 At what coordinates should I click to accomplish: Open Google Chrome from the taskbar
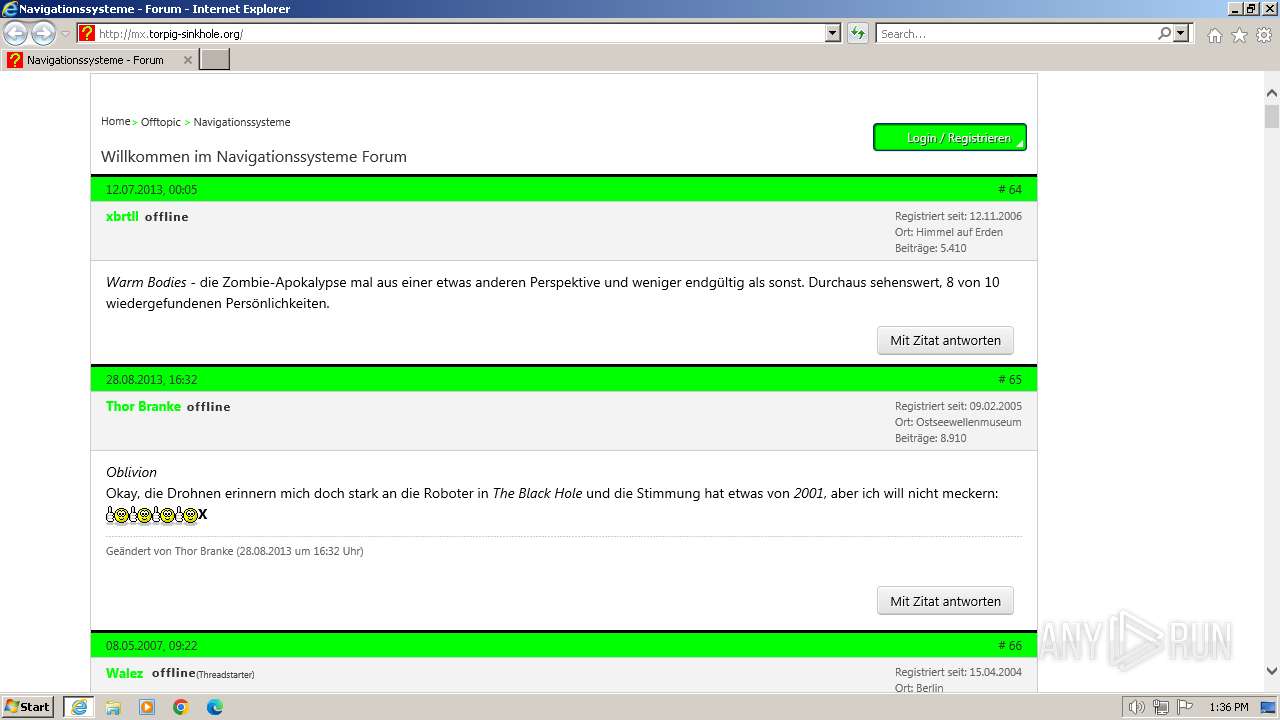point(181,707)
